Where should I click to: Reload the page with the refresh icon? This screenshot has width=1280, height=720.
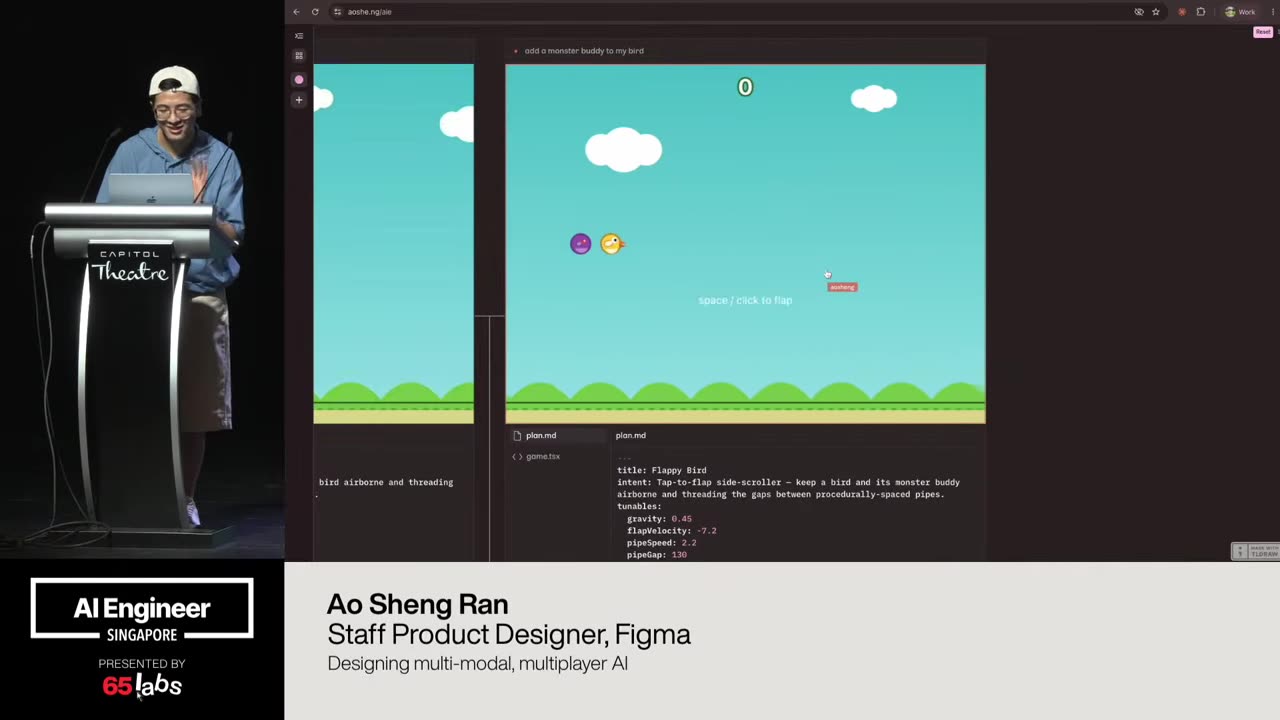tap(315, 12)
